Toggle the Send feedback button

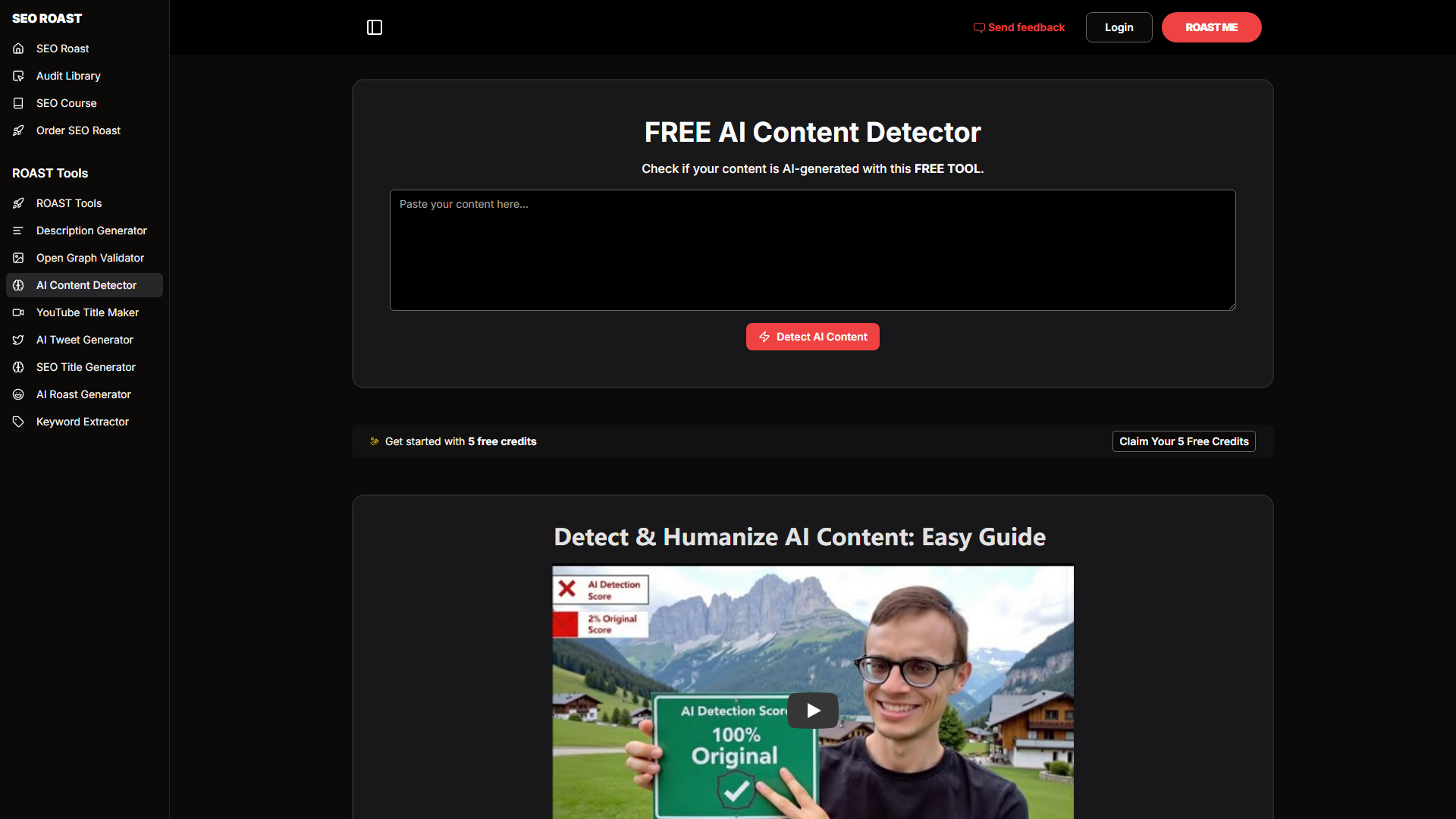click(1019, 27)
